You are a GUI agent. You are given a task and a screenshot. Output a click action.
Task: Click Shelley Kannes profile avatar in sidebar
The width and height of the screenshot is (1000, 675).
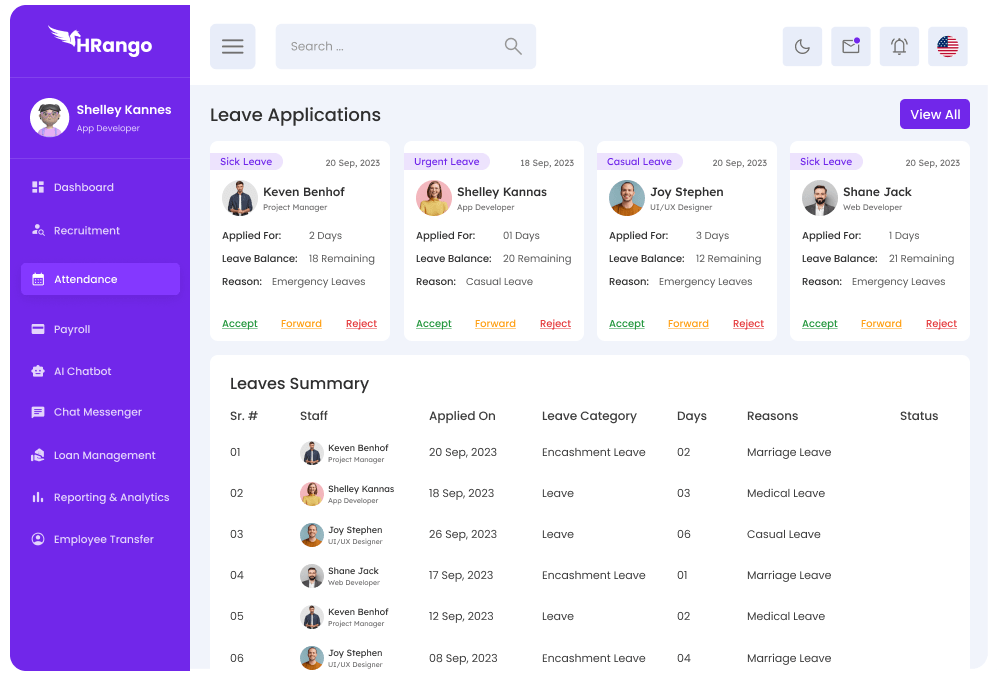[x=49, y=117]
